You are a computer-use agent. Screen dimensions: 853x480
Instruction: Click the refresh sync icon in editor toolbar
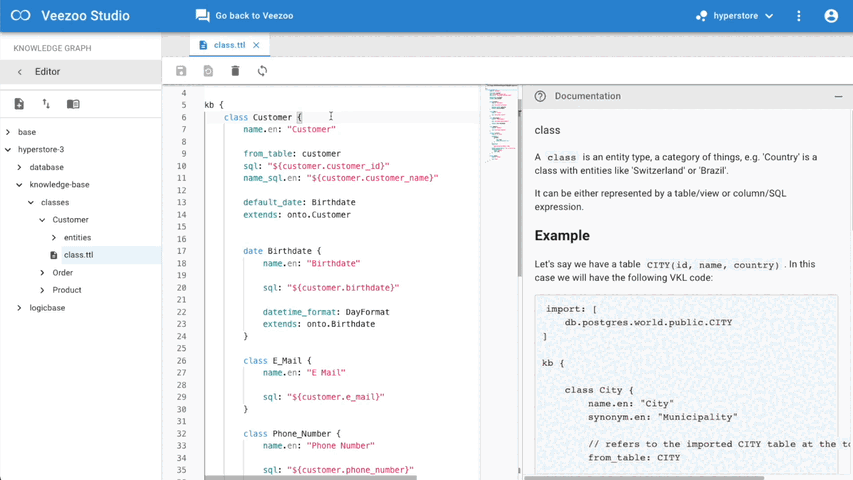point(262,71)
